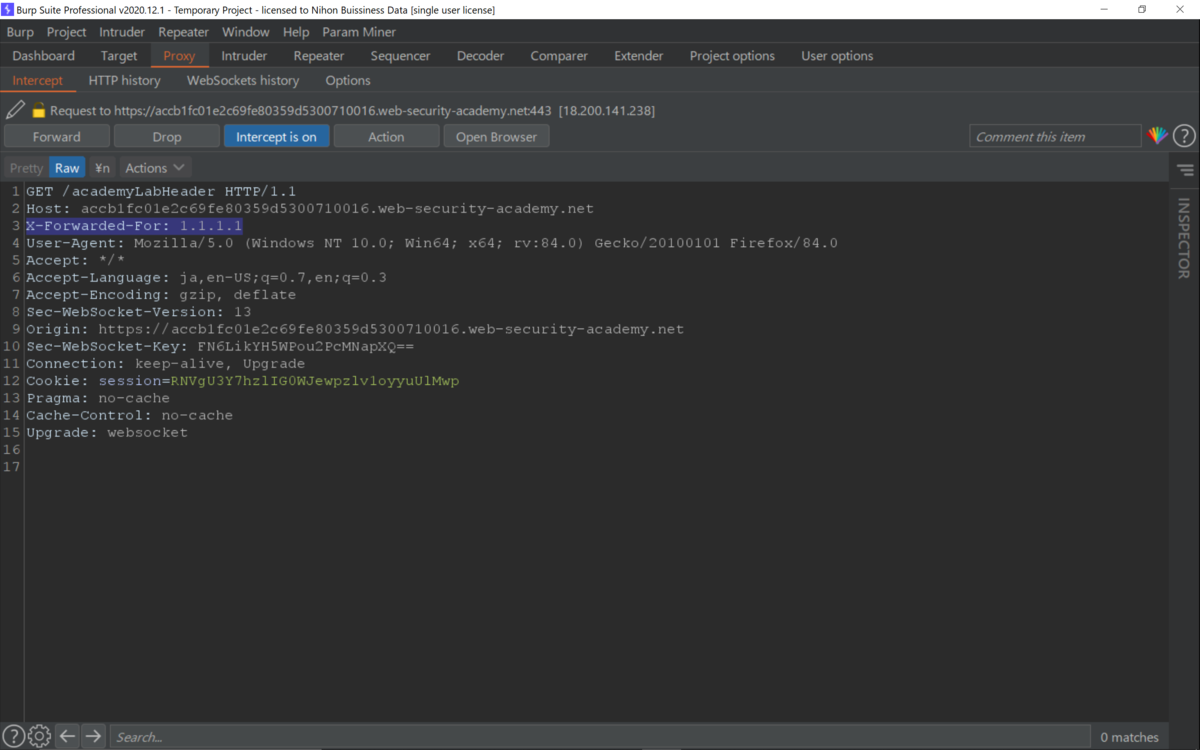Open the User options tab
Image resolution: width=1200 pixels, height=750 pixels.
click(837, 56)
